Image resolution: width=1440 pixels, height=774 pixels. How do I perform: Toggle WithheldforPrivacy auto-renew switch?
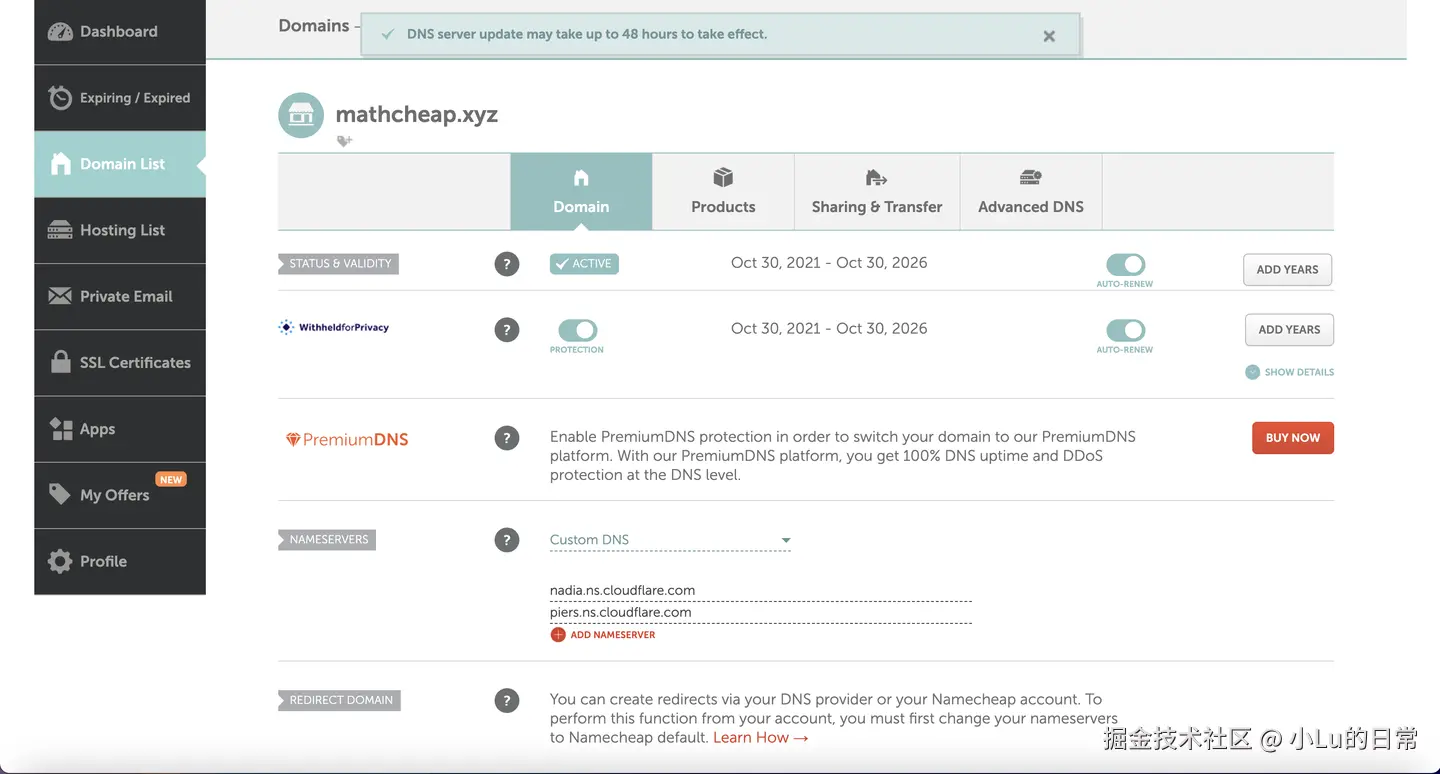1125,330
